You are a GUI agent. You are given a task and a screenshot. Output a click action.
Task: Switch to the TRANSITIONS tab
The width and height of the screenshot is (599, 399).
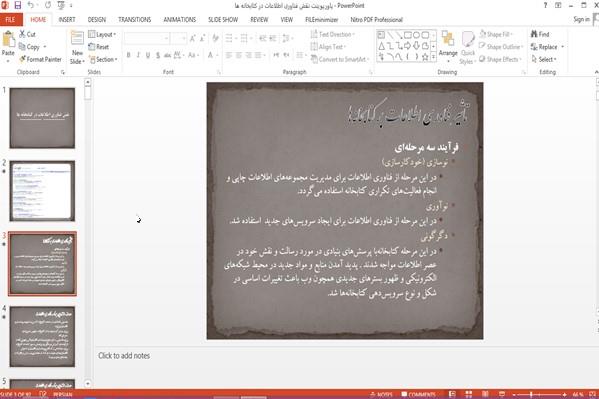coord(134,19)
